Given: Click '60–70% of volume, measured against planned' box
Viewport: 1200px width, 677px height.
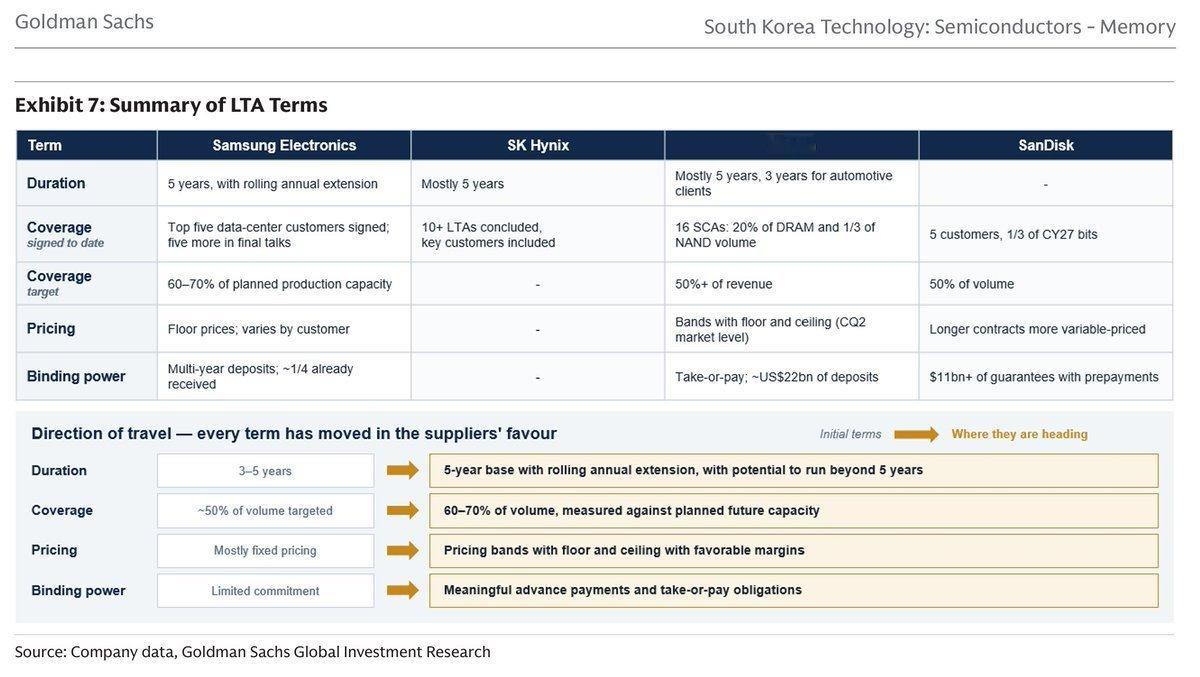Looking at the screenshot, I should point(794,510).
